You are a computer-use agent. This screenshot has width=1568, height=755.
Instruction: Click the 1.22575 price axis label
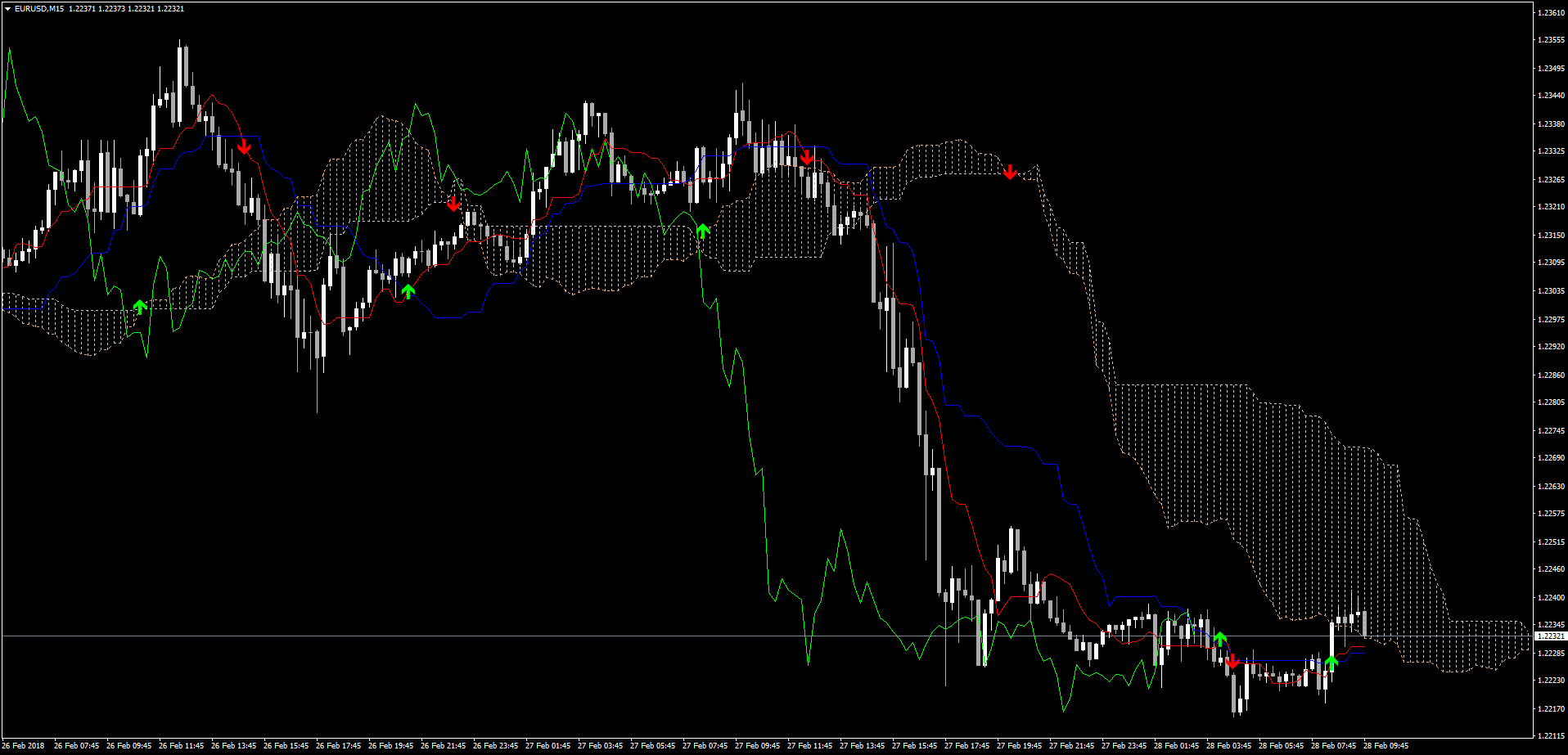(x=1552, y=514)
